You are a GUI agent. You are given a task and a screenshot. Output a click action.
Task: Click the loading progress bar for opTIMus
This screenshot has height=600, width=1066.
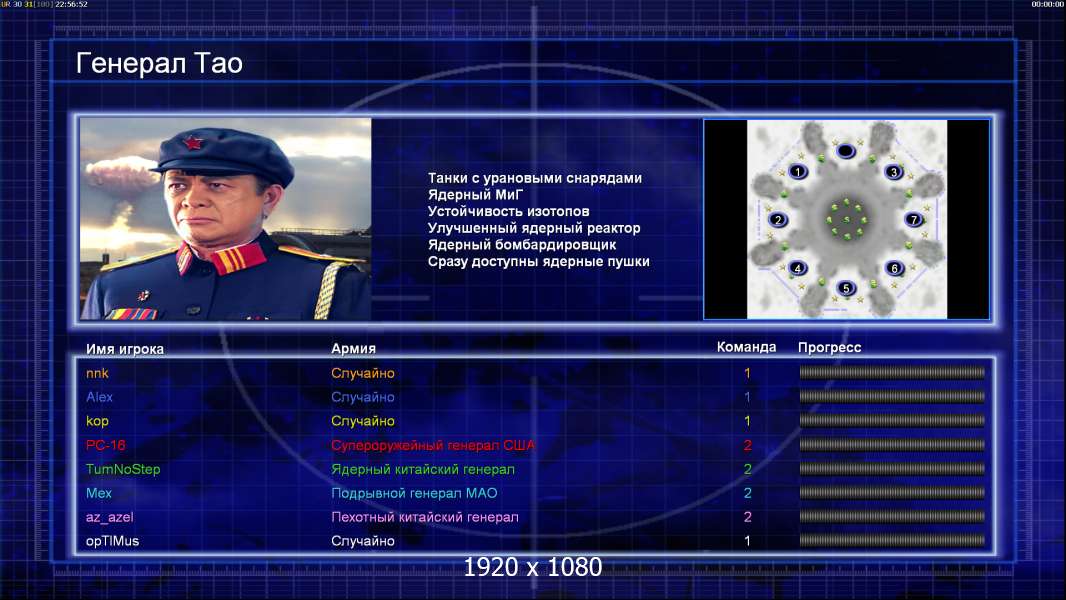892,541
